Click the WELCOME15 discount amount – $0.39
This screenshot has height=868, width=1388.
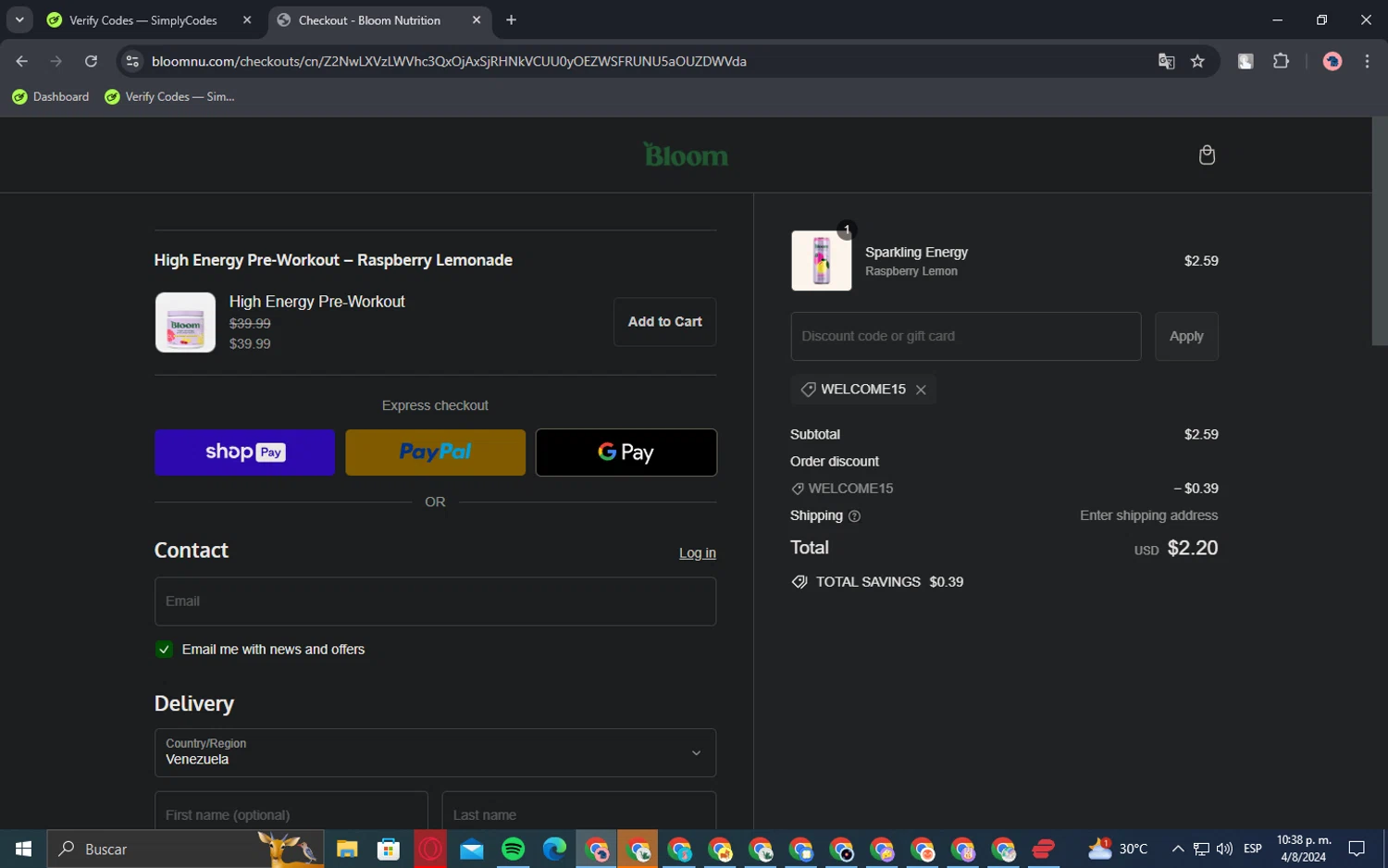[1196, 489]
